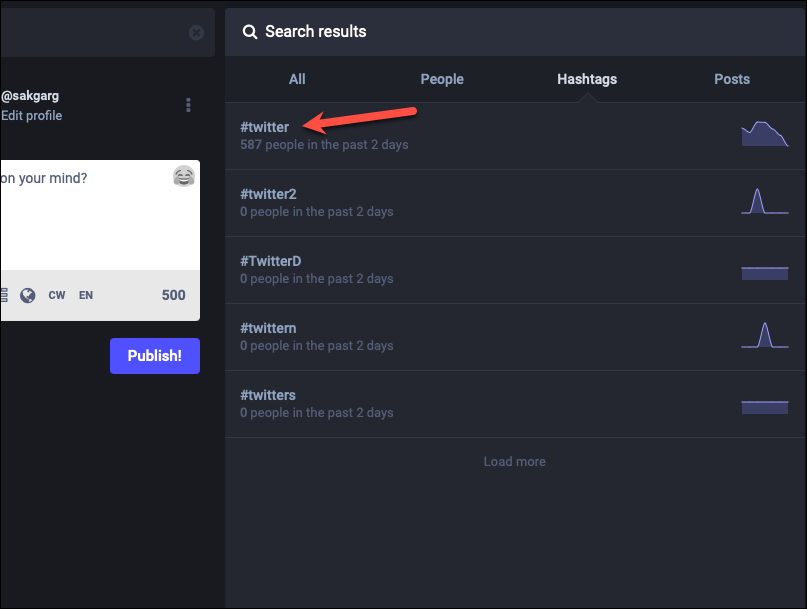This screenshot has height=609, width=807.
Task: Open the Posts tab
Action: tap(732, 79)
